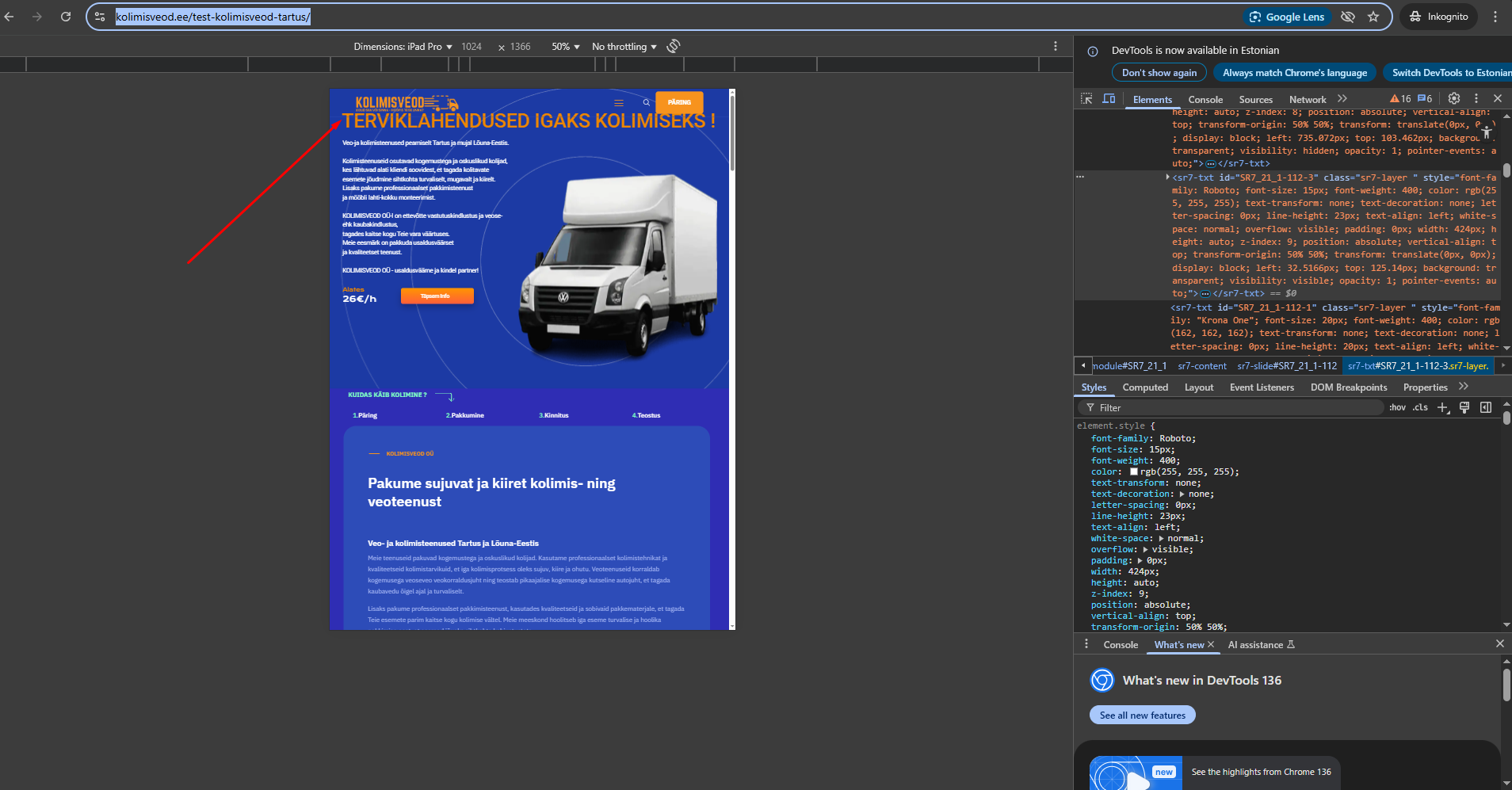The width and height of the screenshot is (1512, 790).
Task: Click the styles Filter input field
Action: [x=1236, y=407]
